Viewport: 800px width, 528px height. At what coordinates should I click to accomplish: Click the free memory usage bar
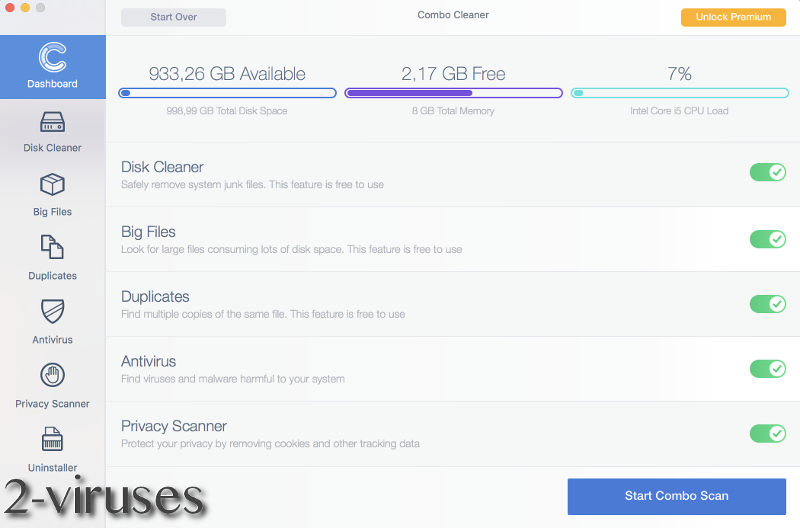pyautogui.click(x=453, y=93)
